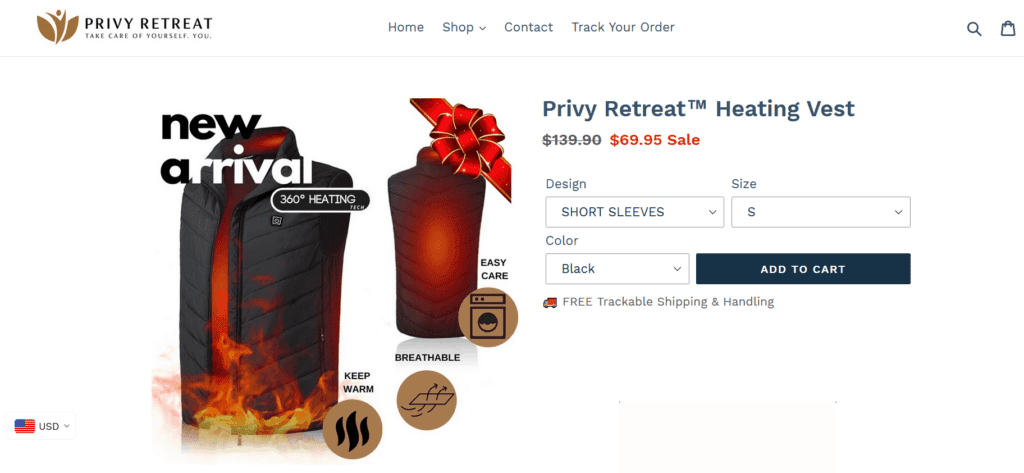Open the Size dropdown showing S
The image size is (1024, 473).
tap(821, 212)
